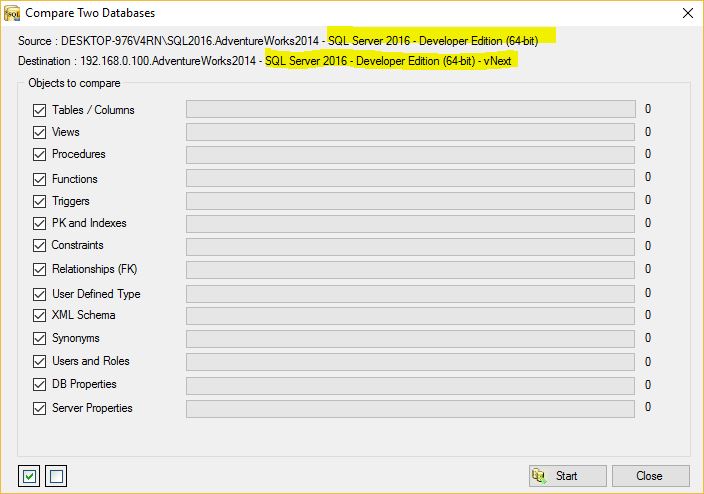This screenshot has width=704, height=494.
Task: Toggle the Relationships (FK) checkbox
Action: [x=40, y=269]
